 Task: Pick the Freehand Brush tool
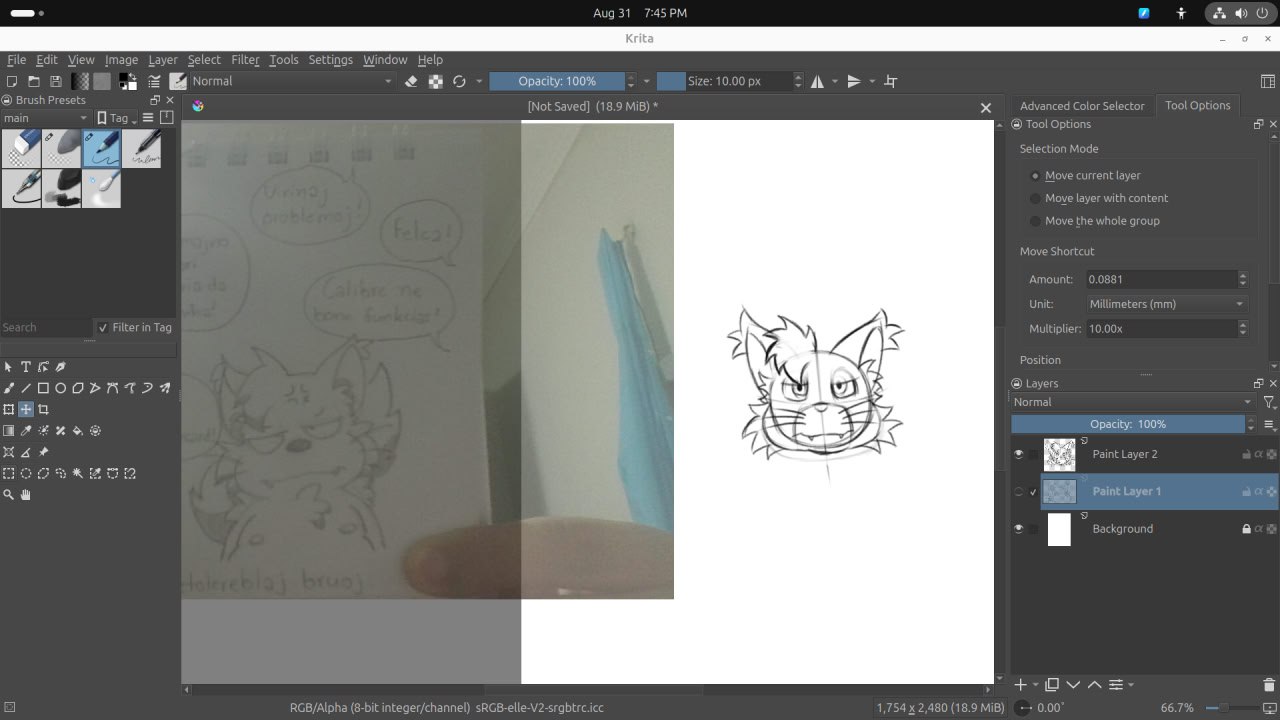9,388
